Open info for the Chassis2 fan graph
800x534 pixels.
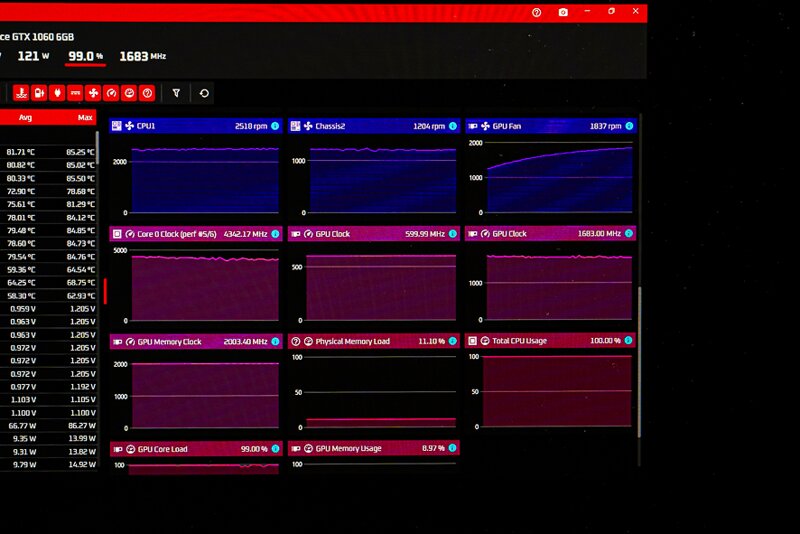pyautogui.click(x=453, y=126)
